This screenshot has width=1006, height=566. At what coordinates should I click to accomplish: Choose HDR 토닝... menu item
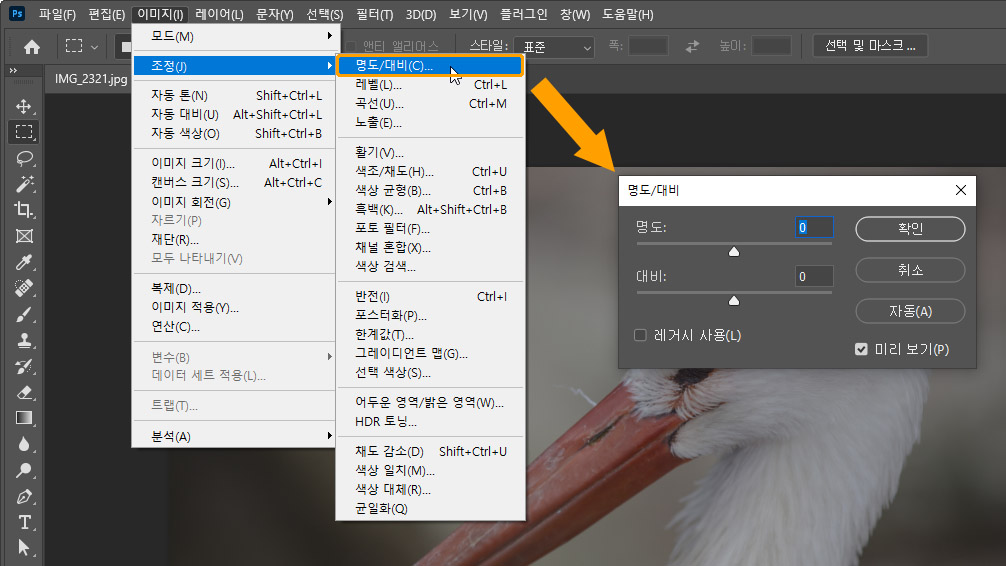431,421
